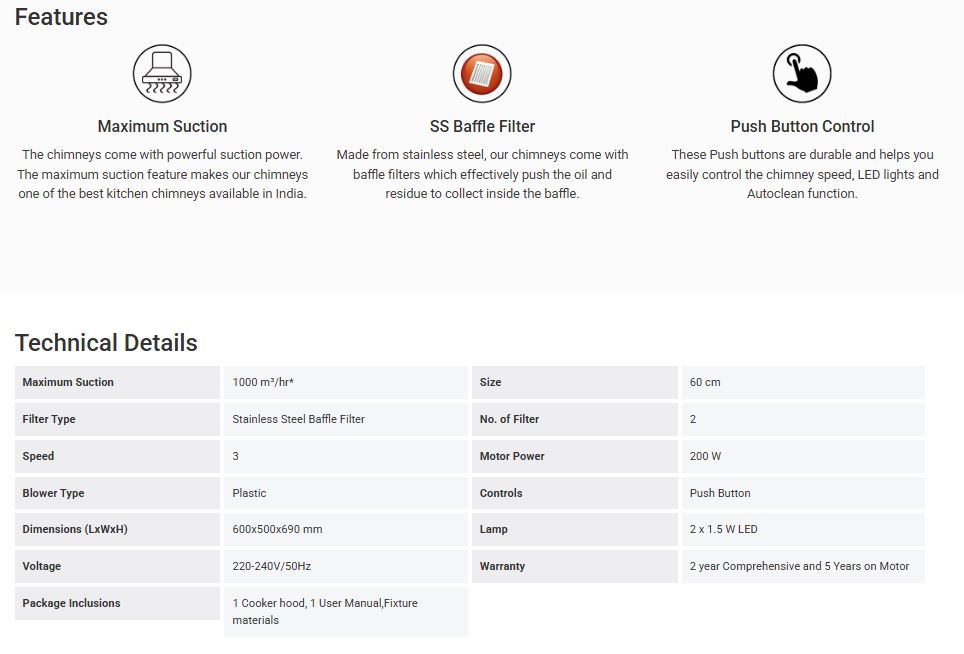The image size is (964, 654).
Task: Click the 2 x 1.5 W LED value
Action: (723, 529)
